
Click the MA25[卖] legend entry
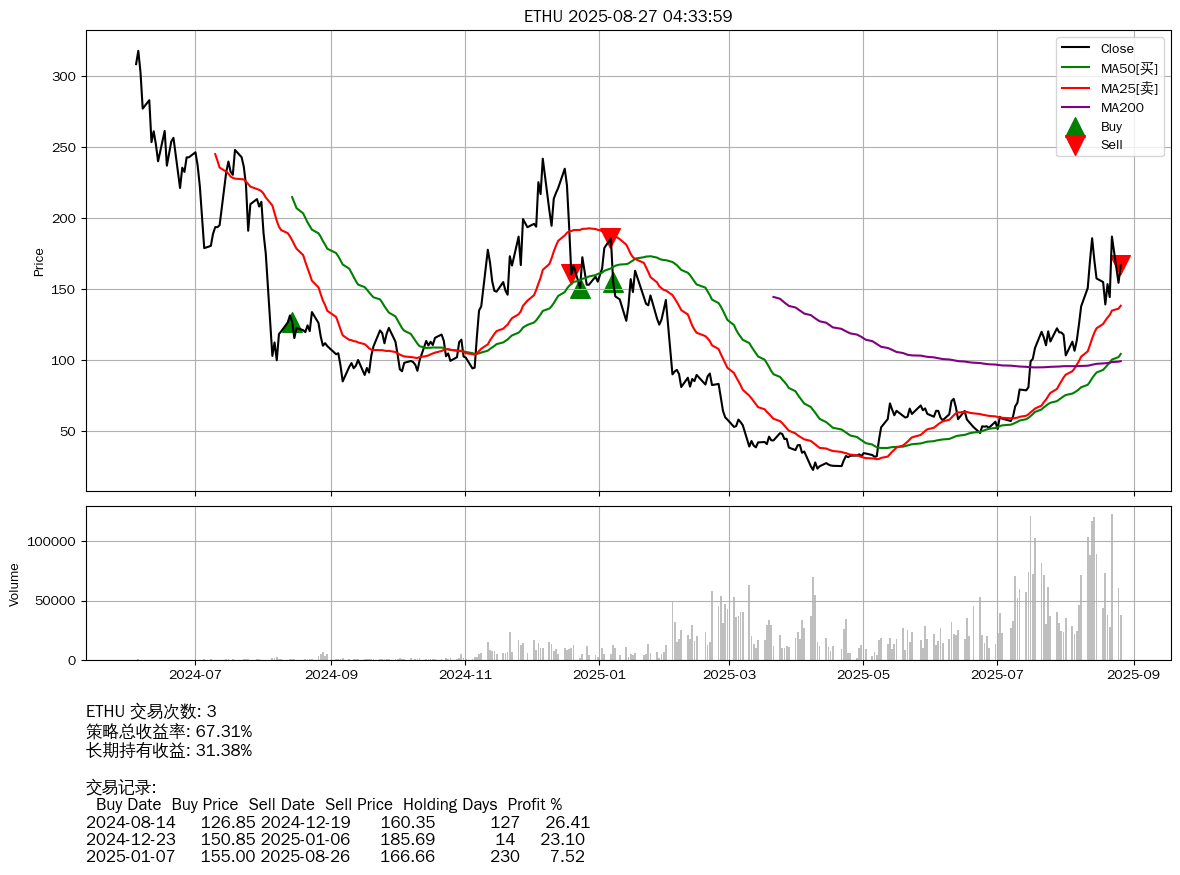click(x=1128, y=88)
